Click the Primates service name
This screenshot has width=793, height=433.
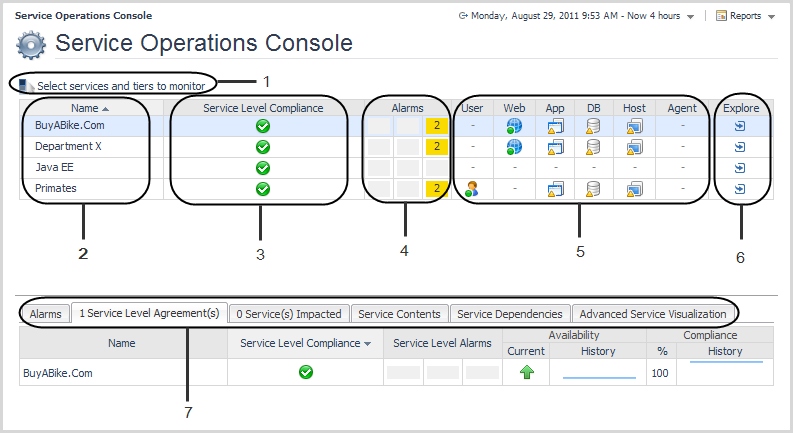tap(55, 189)
